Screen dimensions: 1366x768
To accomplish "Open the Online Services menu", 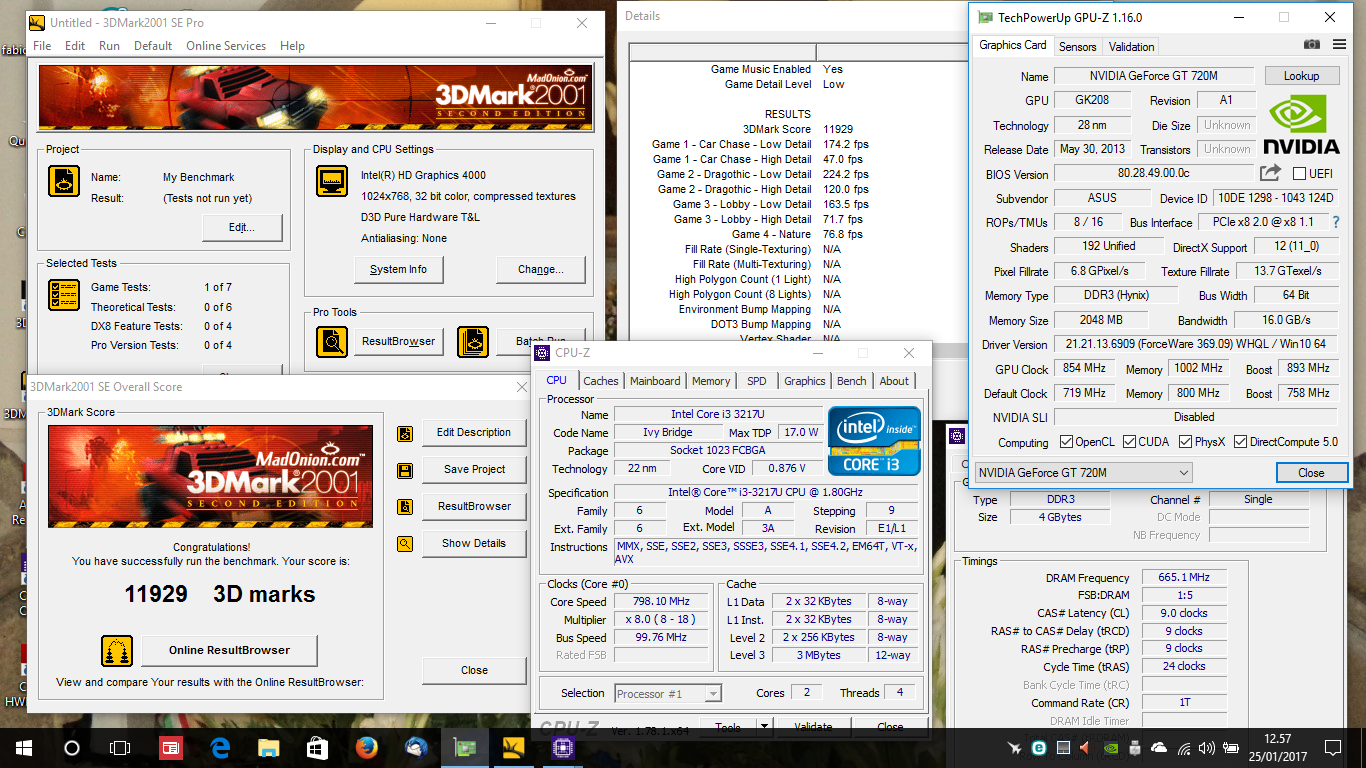I will pyautogui.click(x=226, y=46).
